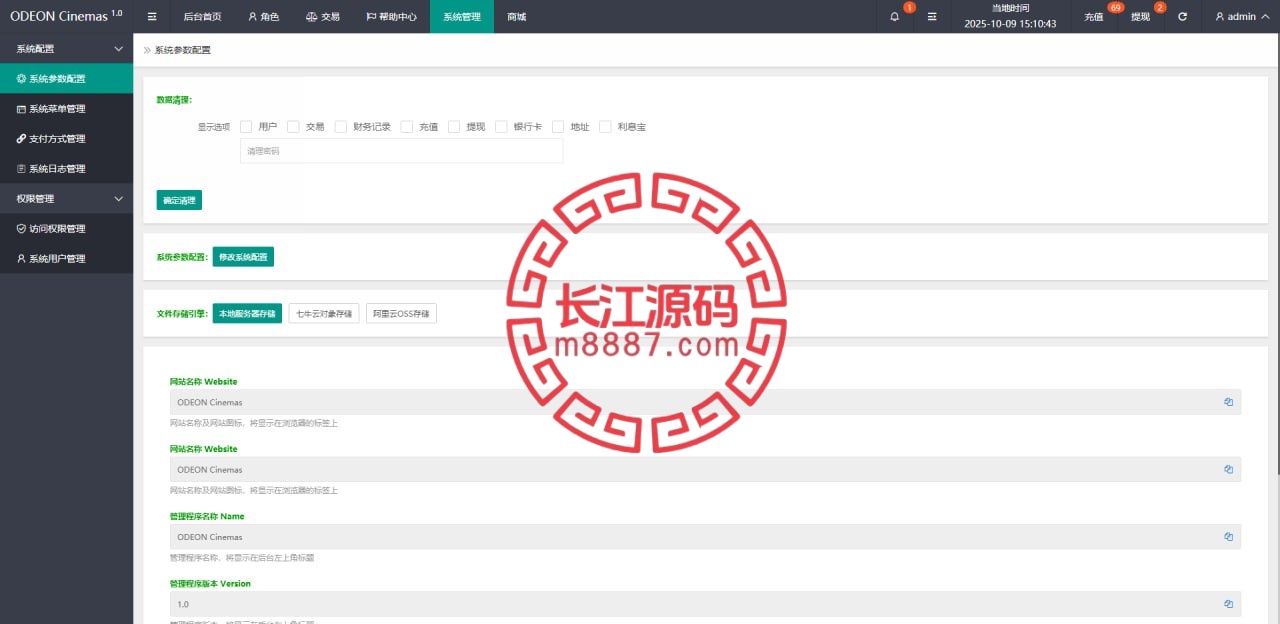Click the list icon beside the bell
1280x624 pixels.
(932, 17)
